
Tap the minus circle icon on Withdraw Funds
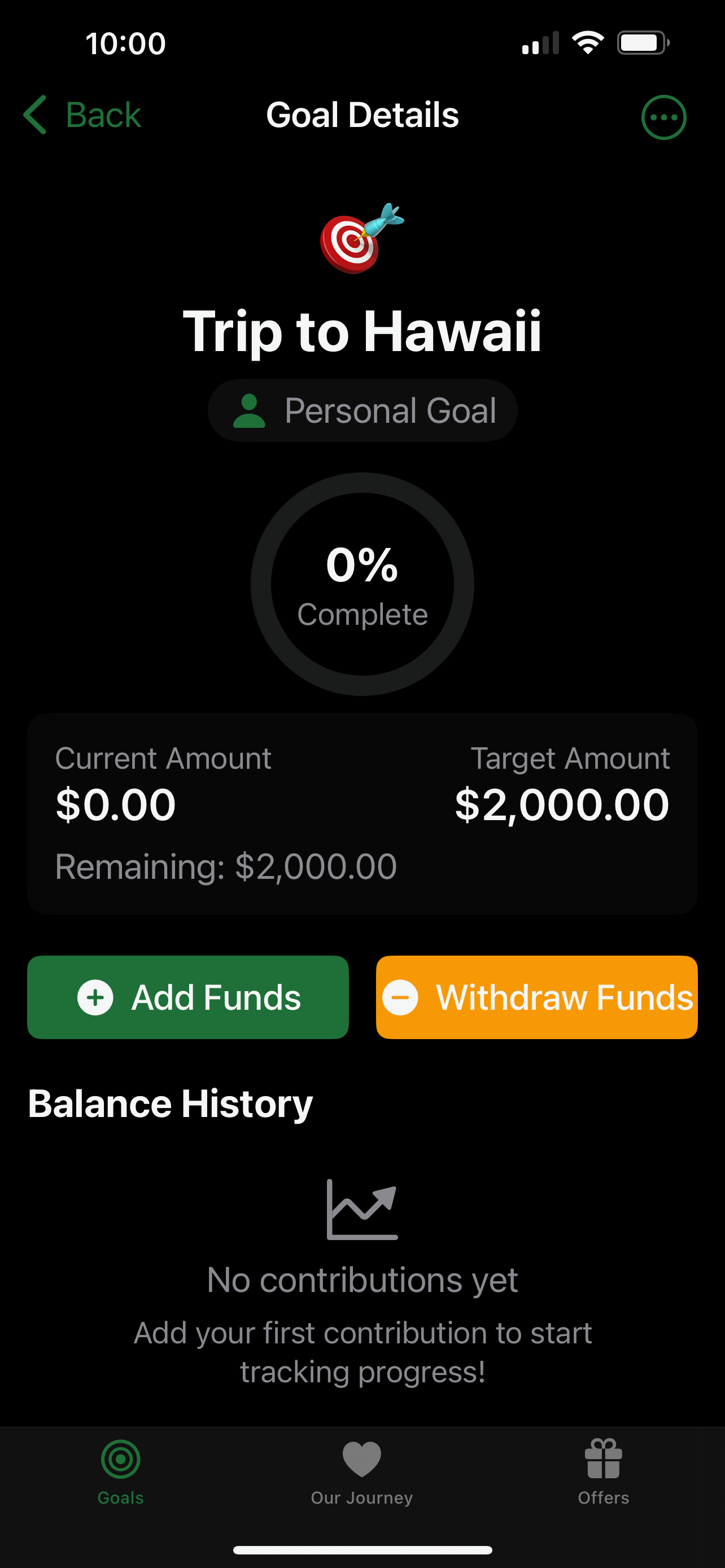[x=400, y=997]
